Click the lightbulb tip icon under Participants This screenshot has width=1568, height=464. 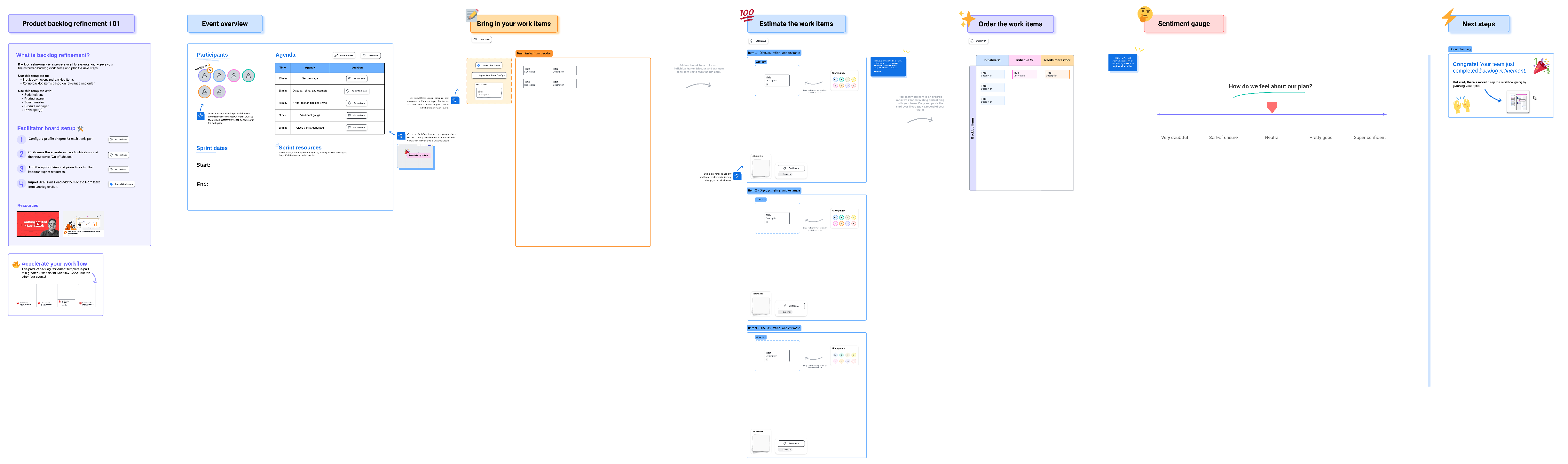tap(200, 116)
